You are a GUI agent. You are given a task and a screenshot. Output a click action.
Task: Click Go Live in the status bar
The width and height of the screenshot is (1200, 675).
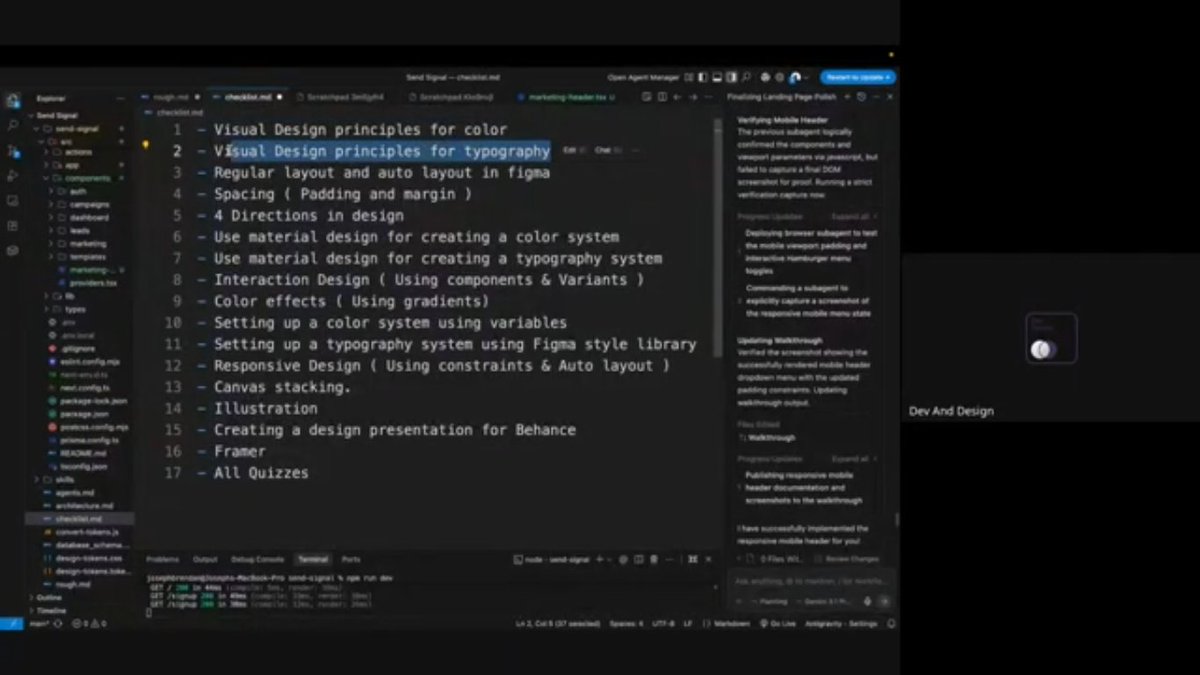pyautogui.click(x=778, y=623)
